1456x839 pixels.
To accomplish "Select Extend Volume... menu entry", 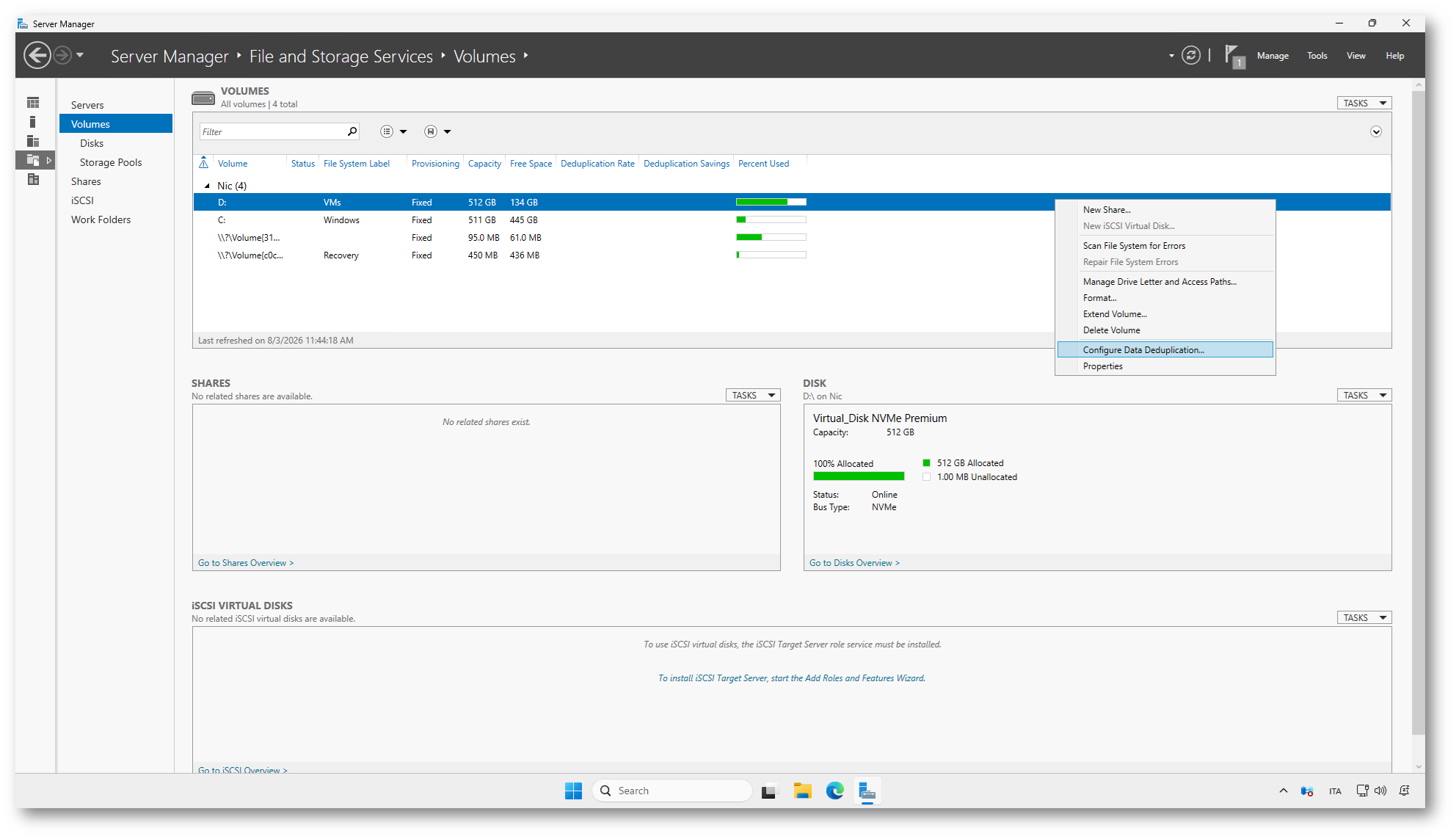I will (x=1165, y=314).
